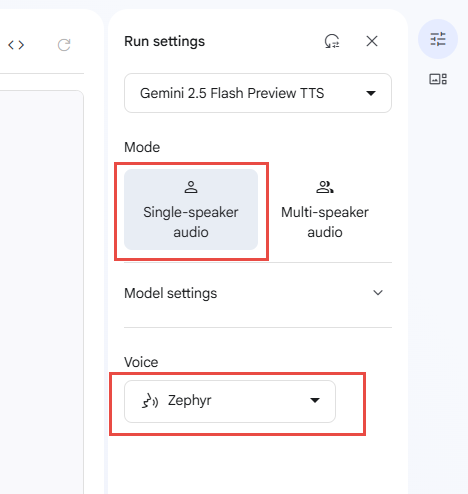Viewport: 468px width, 494px height.
Task: Click the refresh arrow icon
Action: [x=64, y=45]
